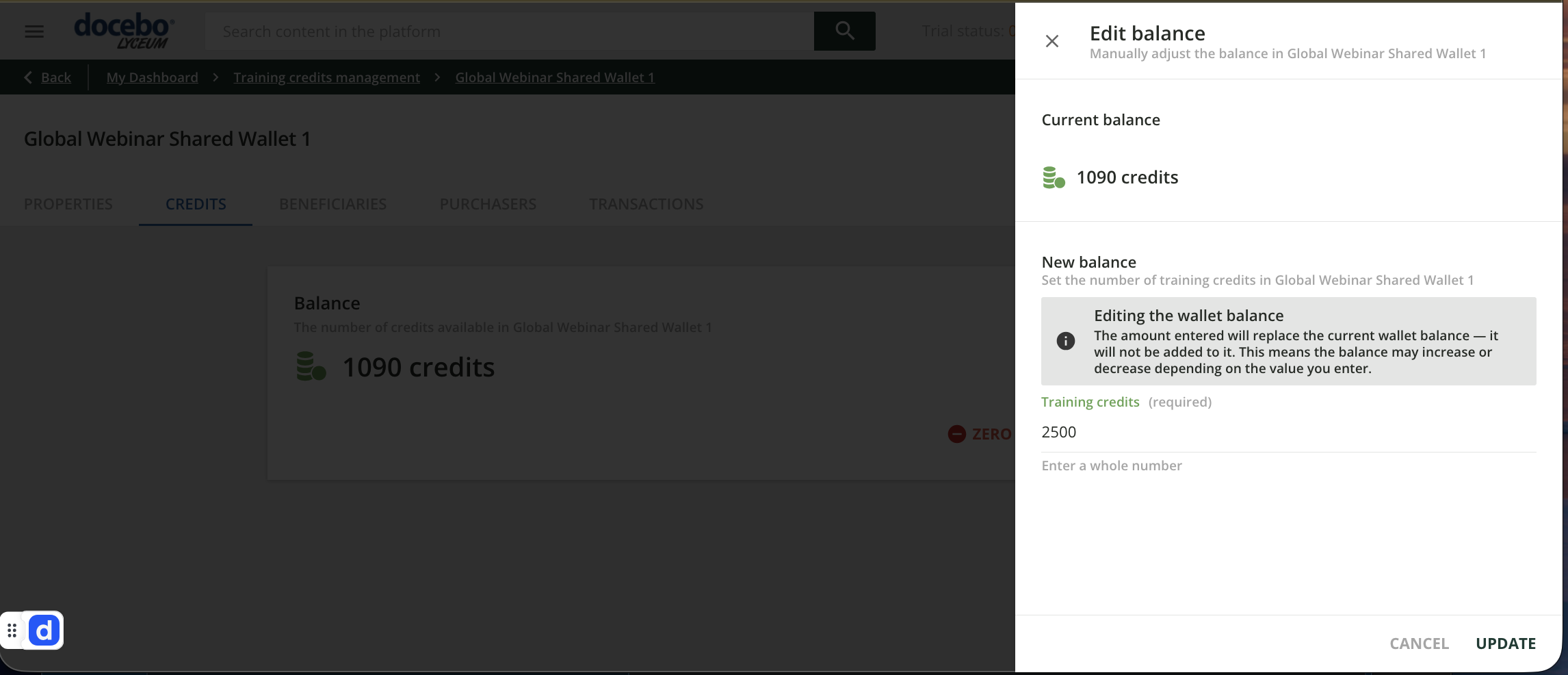Image resolution: width=1568 pixels, height=675 pixels.
Task: Click the Training credits input field
Action: coord(1288,433)
